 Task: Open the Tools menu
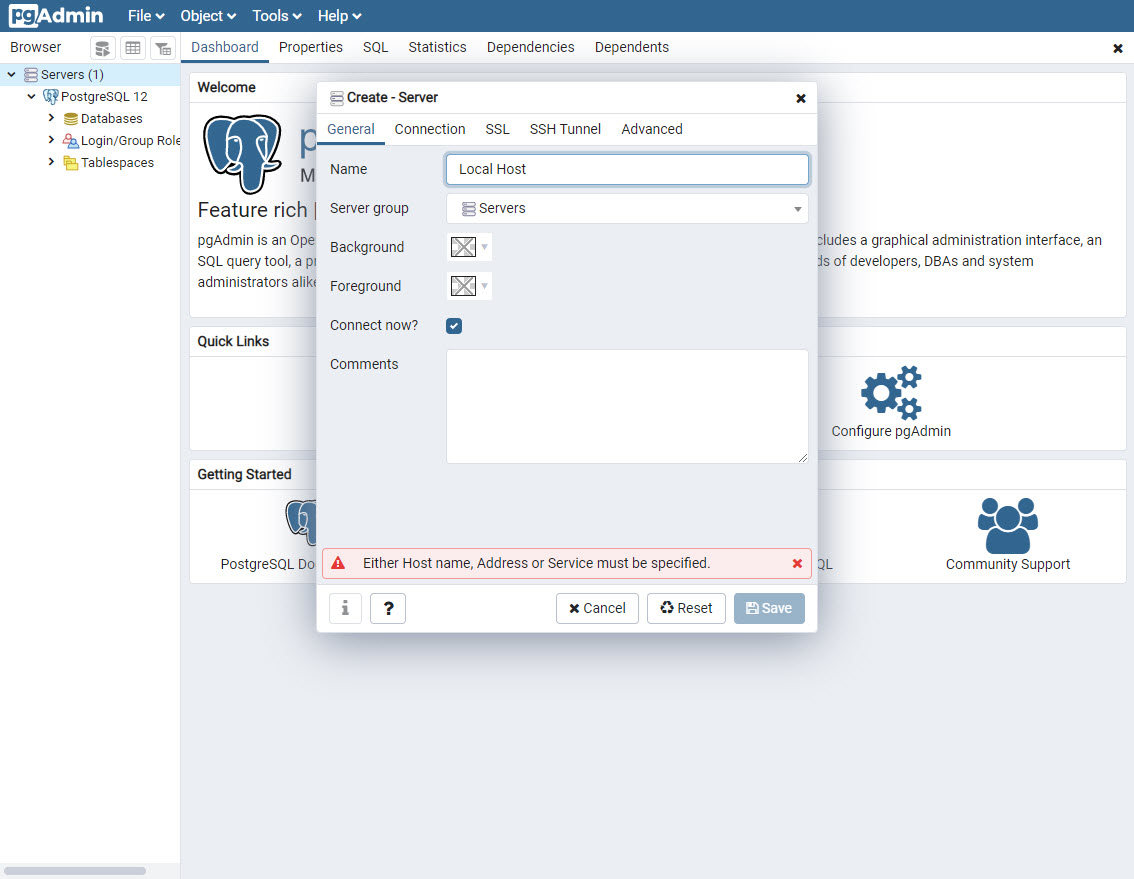tap(275, 15)
